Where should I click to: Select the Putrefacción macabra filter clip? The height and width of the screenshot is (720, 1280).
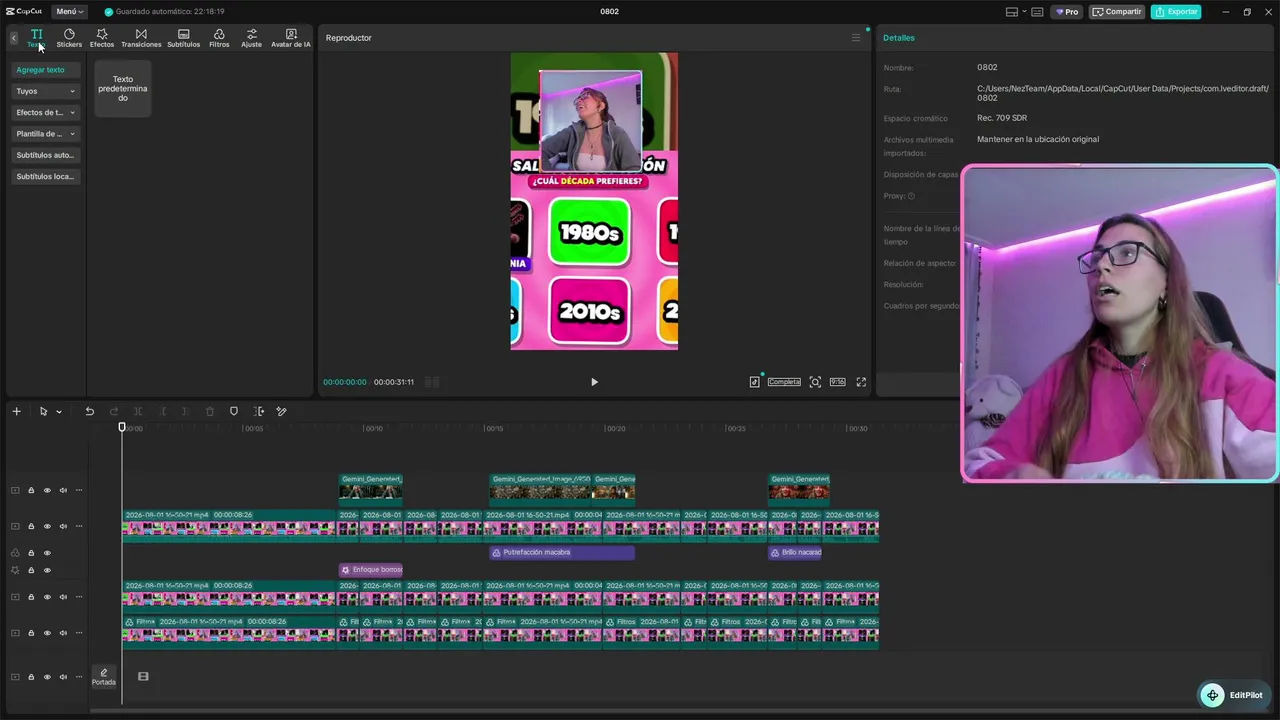562,552
